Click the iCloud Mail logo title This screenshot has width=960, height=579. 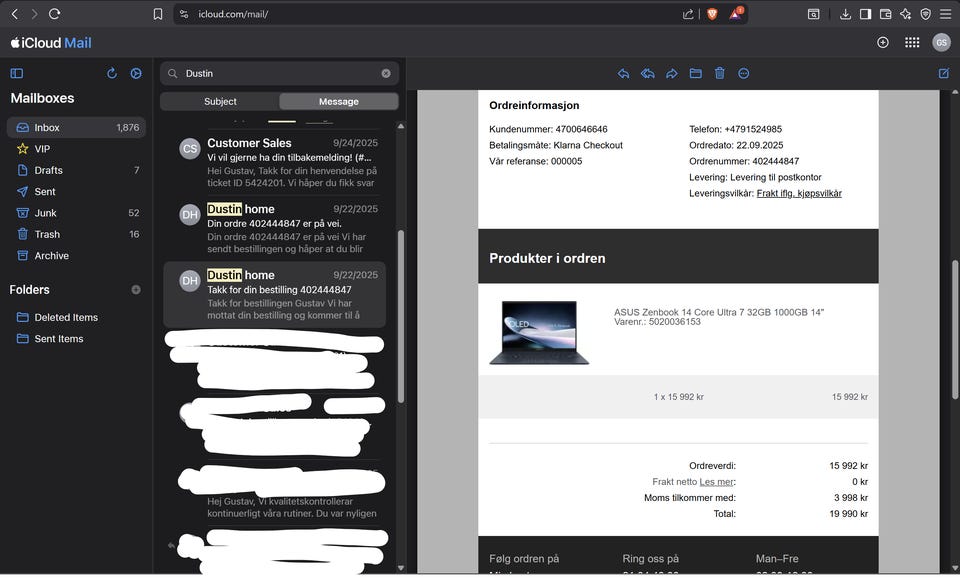(51, 43)
